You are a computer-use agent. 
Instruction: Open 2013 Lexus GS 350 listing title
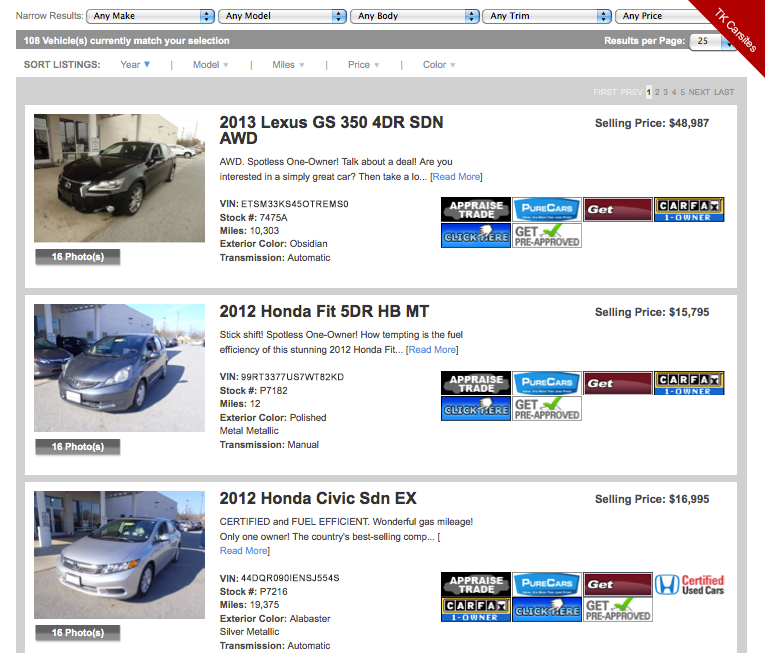point(331,130)
